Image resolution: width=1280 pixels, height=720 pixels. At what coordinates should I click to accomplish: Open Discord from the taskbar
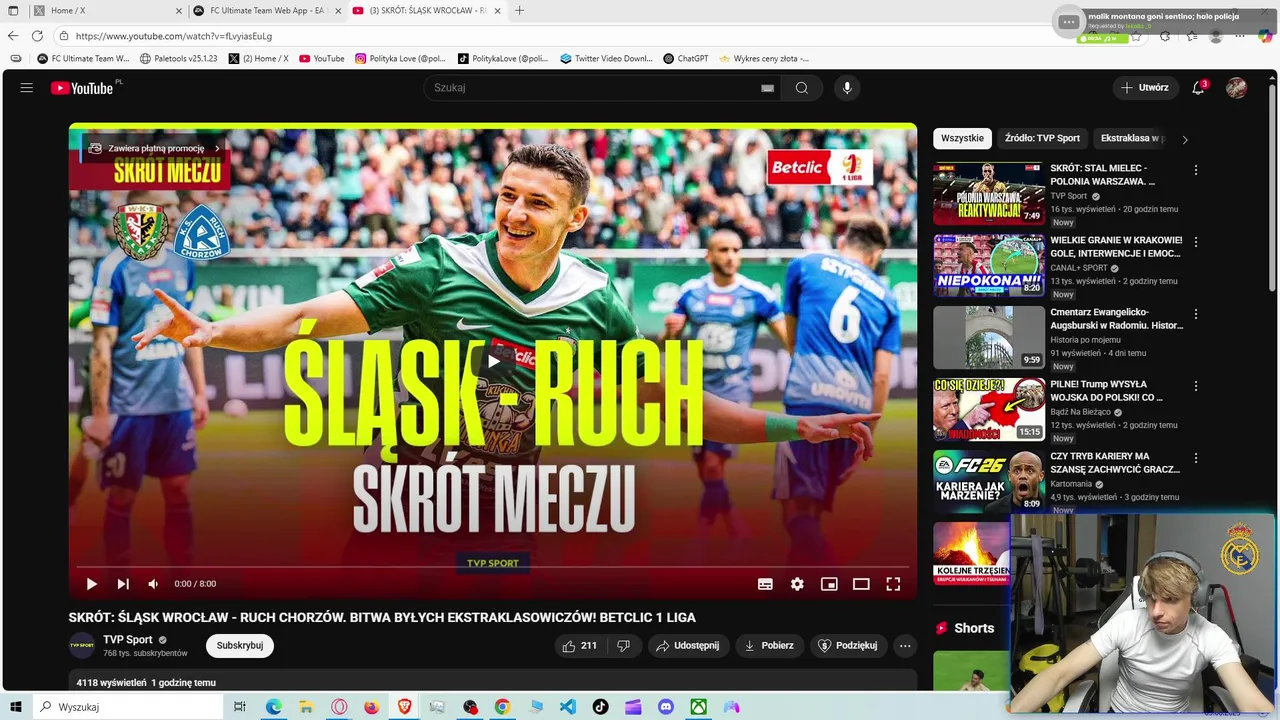pos(666,707)
